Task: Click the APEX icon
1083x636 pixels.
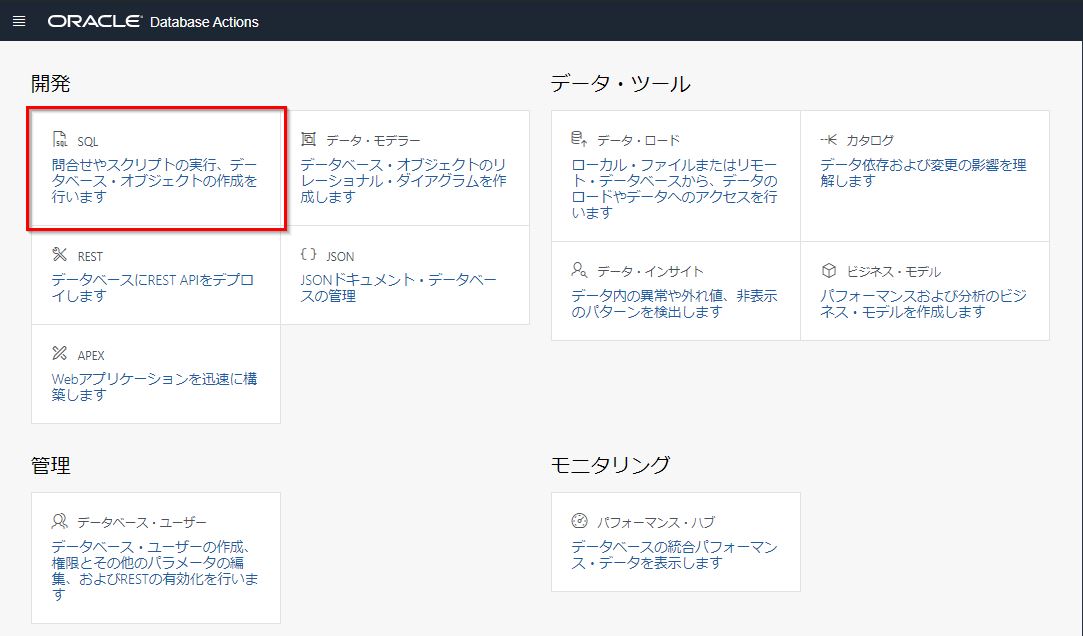Action: click(x=60, y=354)
